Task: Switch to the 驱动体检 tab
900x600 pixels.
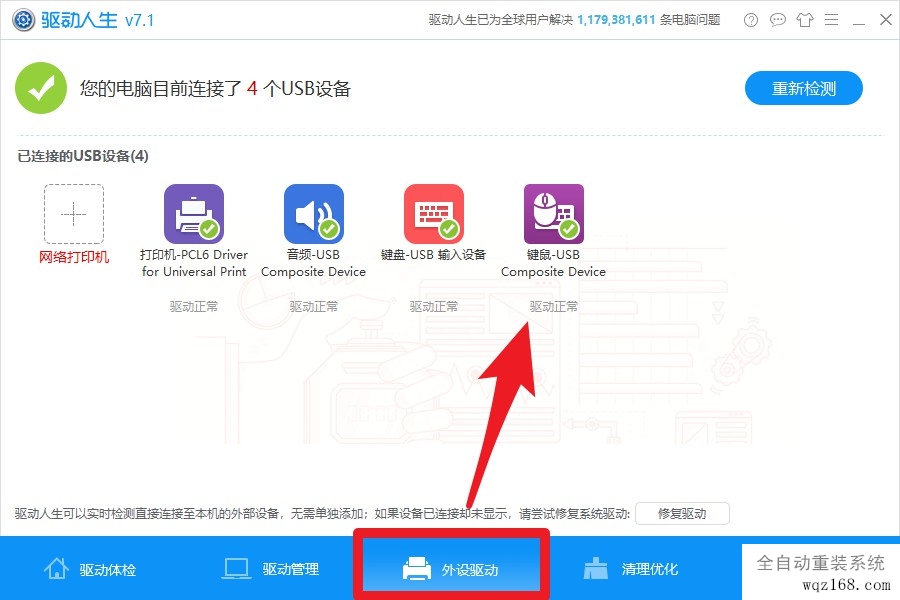Action: (91, 569)
